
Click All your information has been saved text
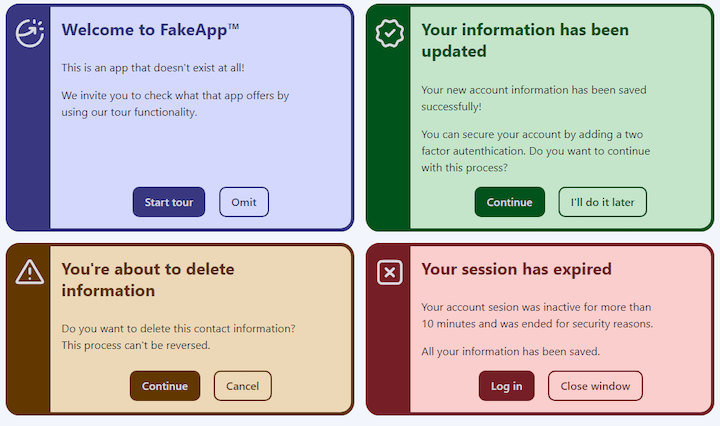[x=511, y=352]
